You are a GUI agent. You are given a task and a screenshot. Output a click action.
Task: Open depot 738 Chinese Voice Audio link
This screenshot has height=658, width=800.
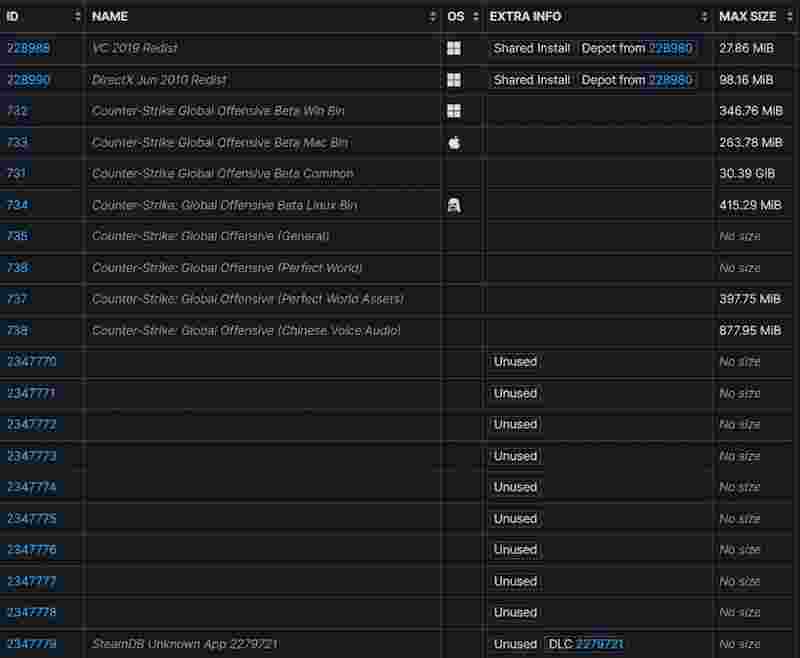coord(17,330)
